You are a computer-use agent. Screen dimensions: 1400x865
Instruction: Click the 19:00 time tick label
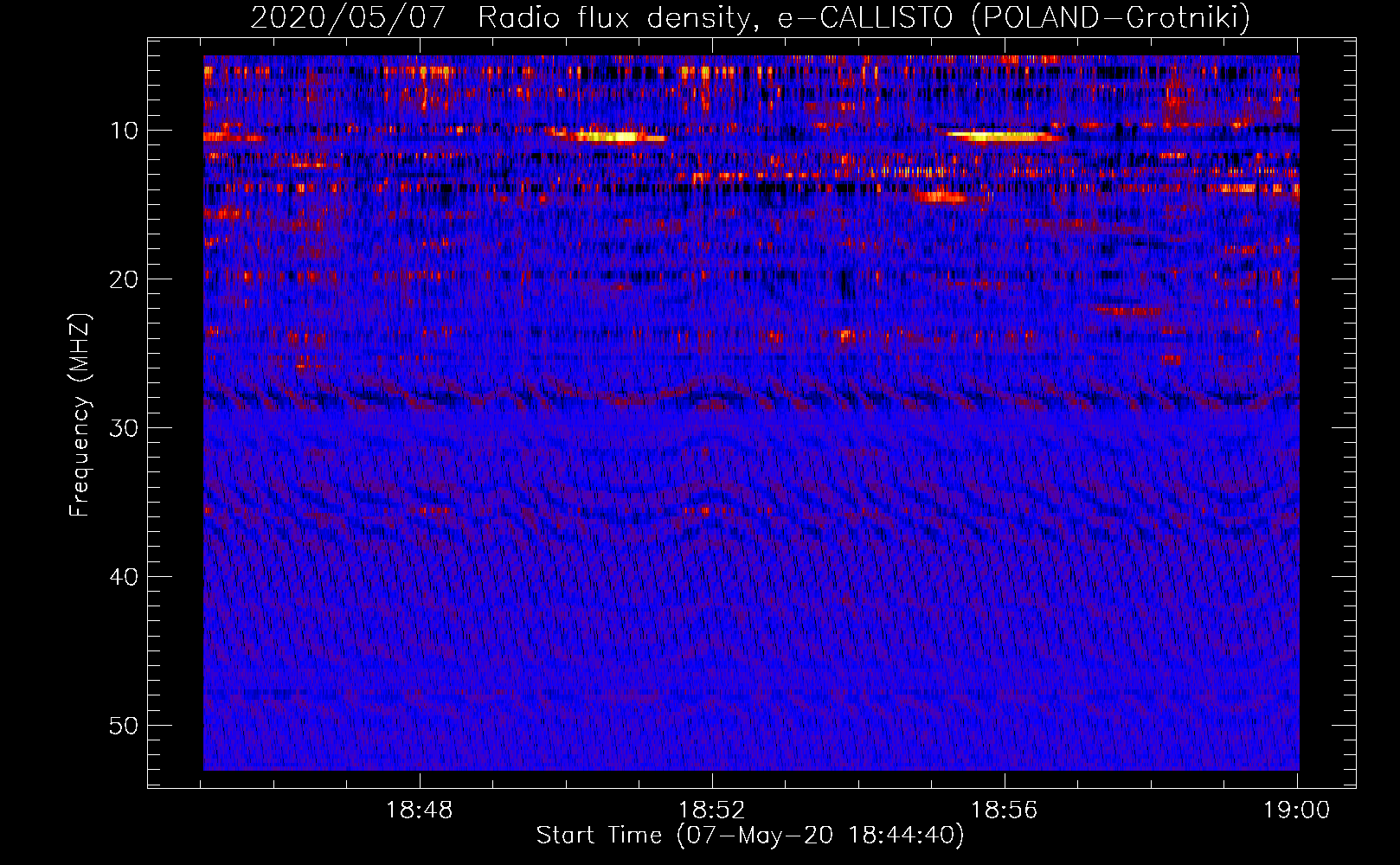(x=1297, y=811)
